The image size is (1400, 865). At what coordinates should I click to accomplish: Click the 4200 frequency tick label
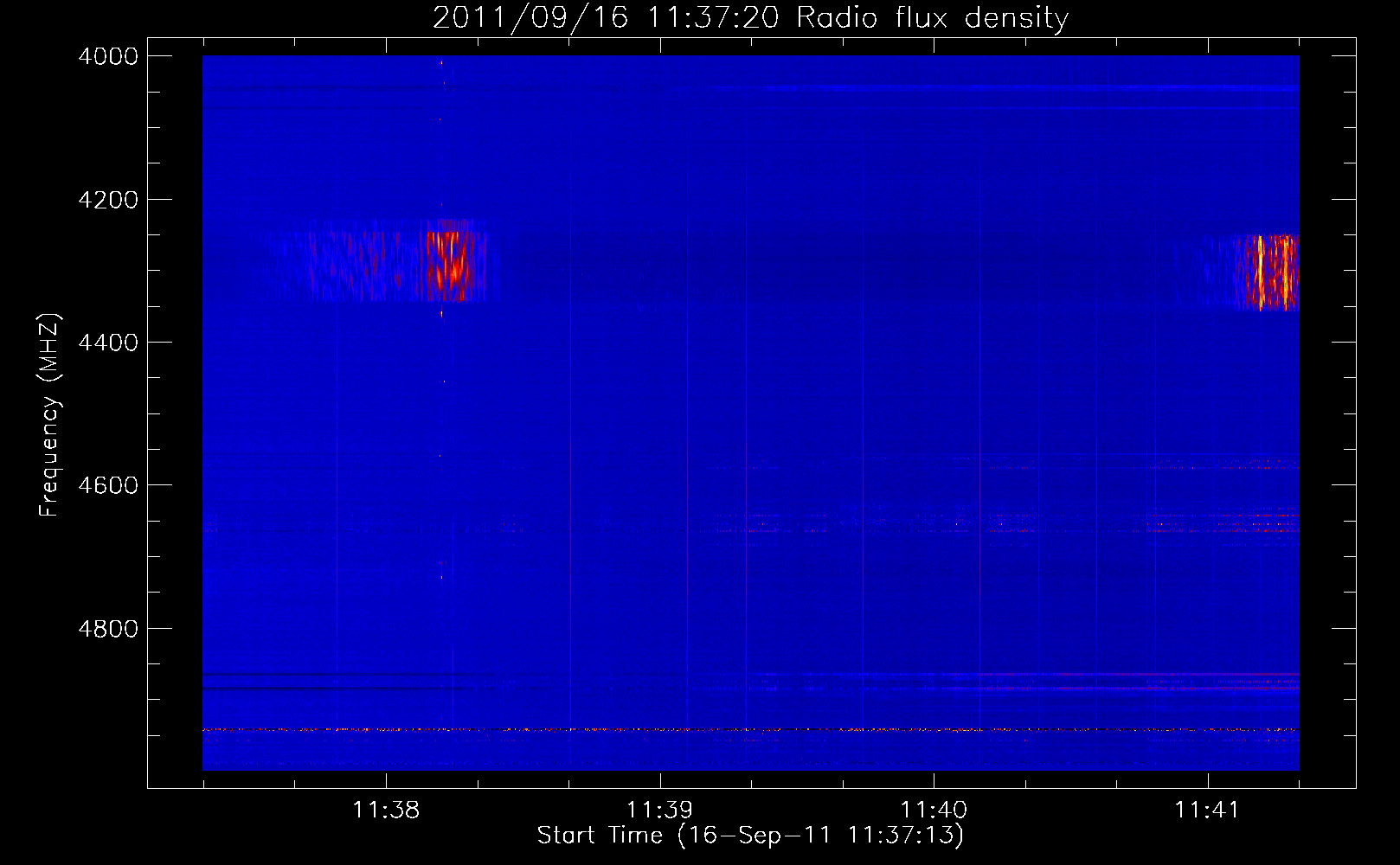[108, 200]
